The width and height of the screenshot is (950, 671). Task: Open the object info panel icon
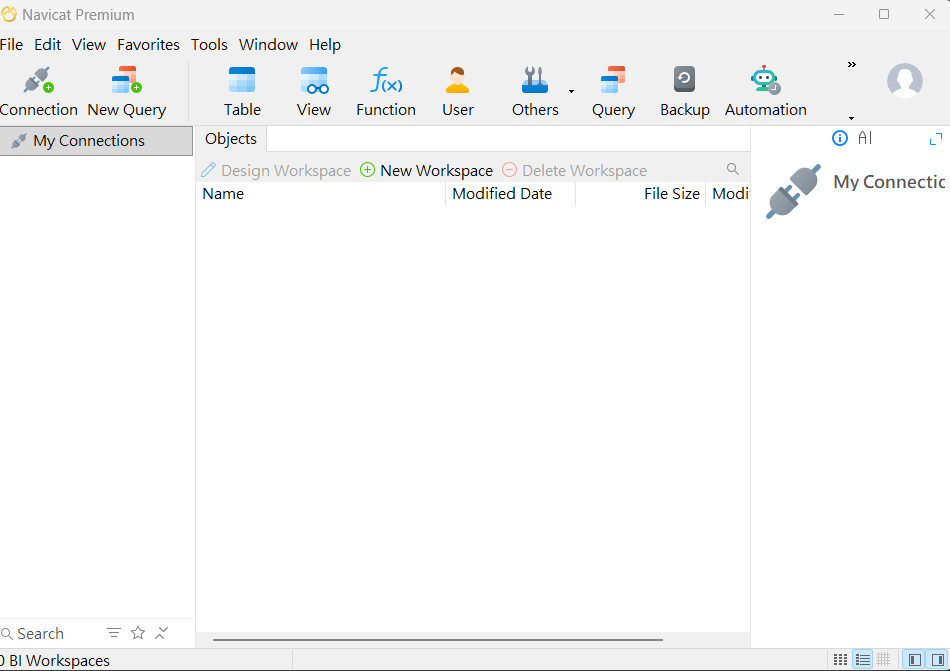pyautogui.click(x=840, y=138)
